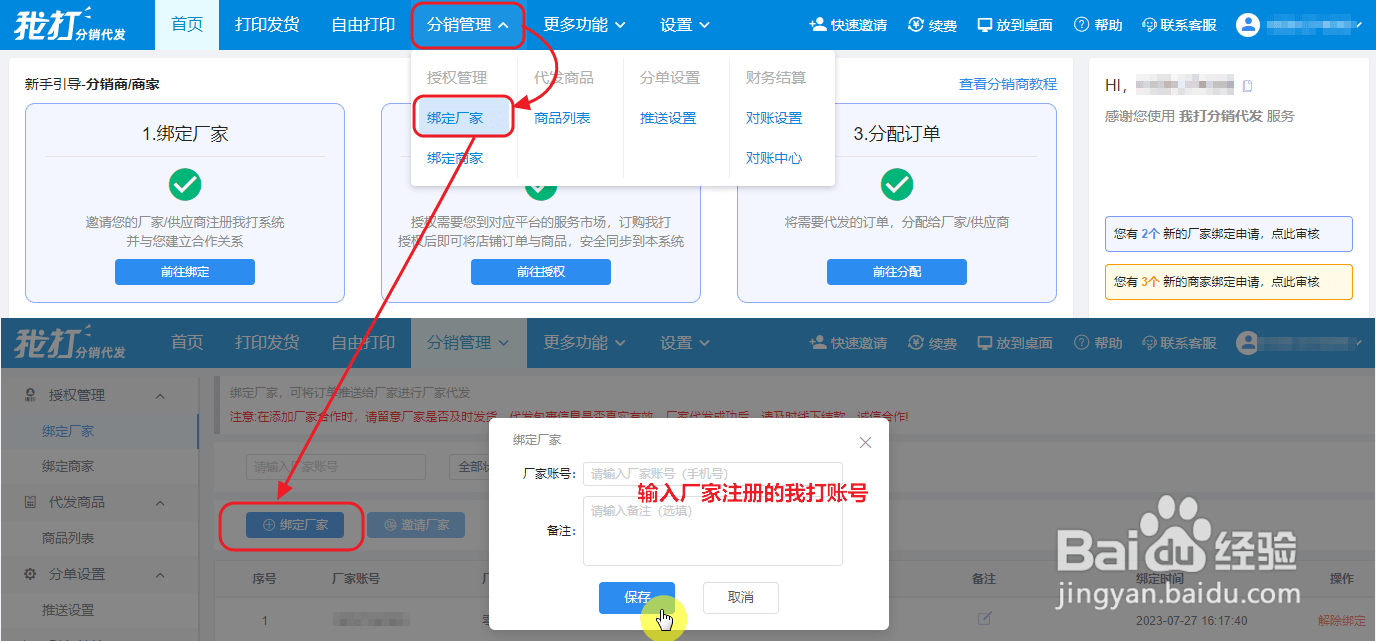Image resolution: width=1376 pixels, height=641 pixels.
Task: Open 帮助 question-mark icon in upper navbar
Action: 1081,25
